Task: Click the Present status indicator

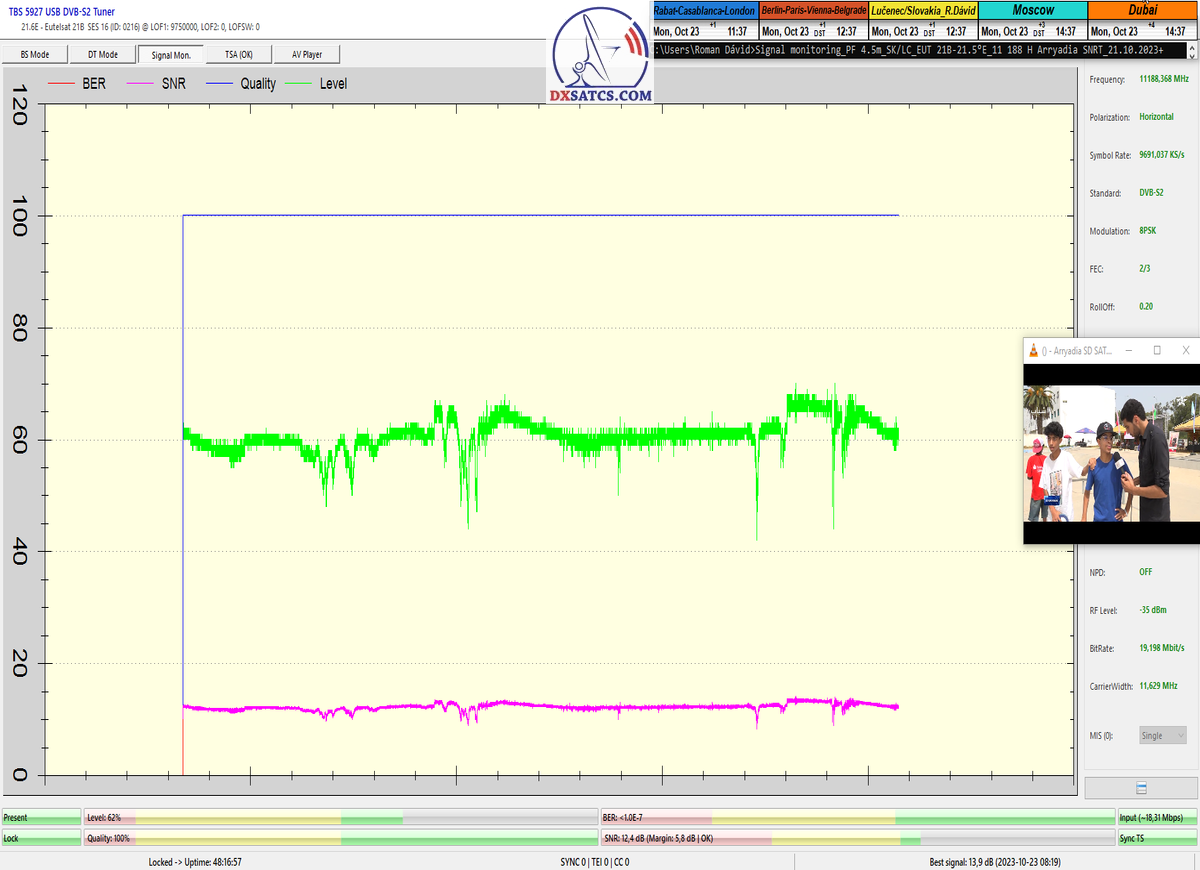Action: 41,817
